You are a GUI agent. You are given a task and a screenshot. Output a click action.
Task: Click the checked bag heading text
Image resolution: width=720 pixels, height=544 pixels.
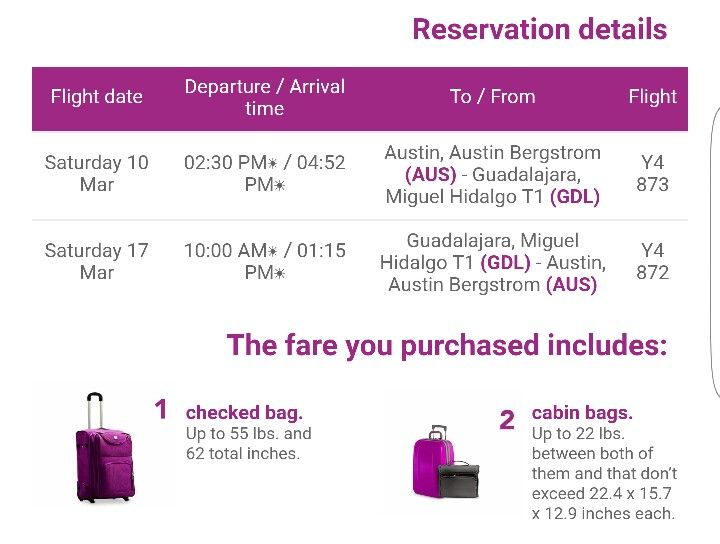coord(244,413)
